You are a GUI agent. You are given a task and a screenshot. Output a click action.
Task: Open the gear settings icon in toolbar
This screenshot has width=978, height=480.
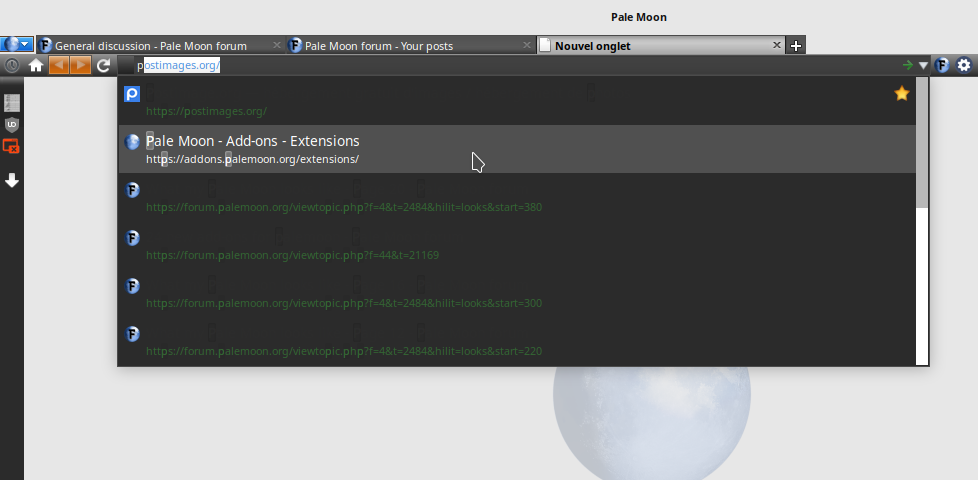pyautogui.click(x=964, y=65)
